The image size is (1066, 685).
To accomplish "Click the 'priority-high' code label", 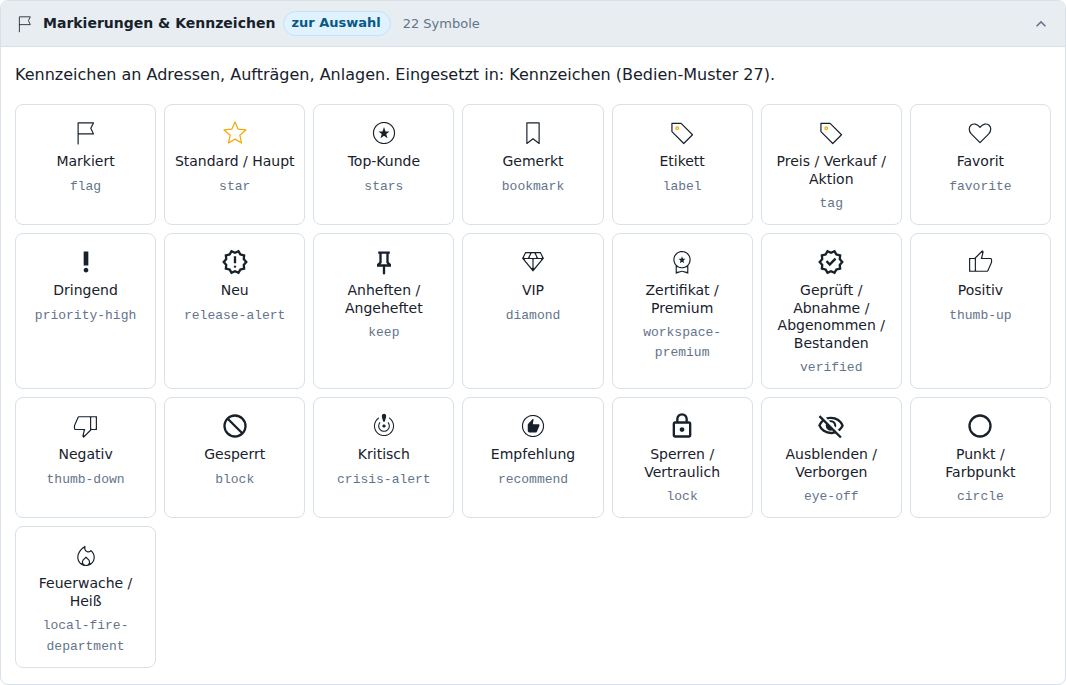I will tap(86, 315).
